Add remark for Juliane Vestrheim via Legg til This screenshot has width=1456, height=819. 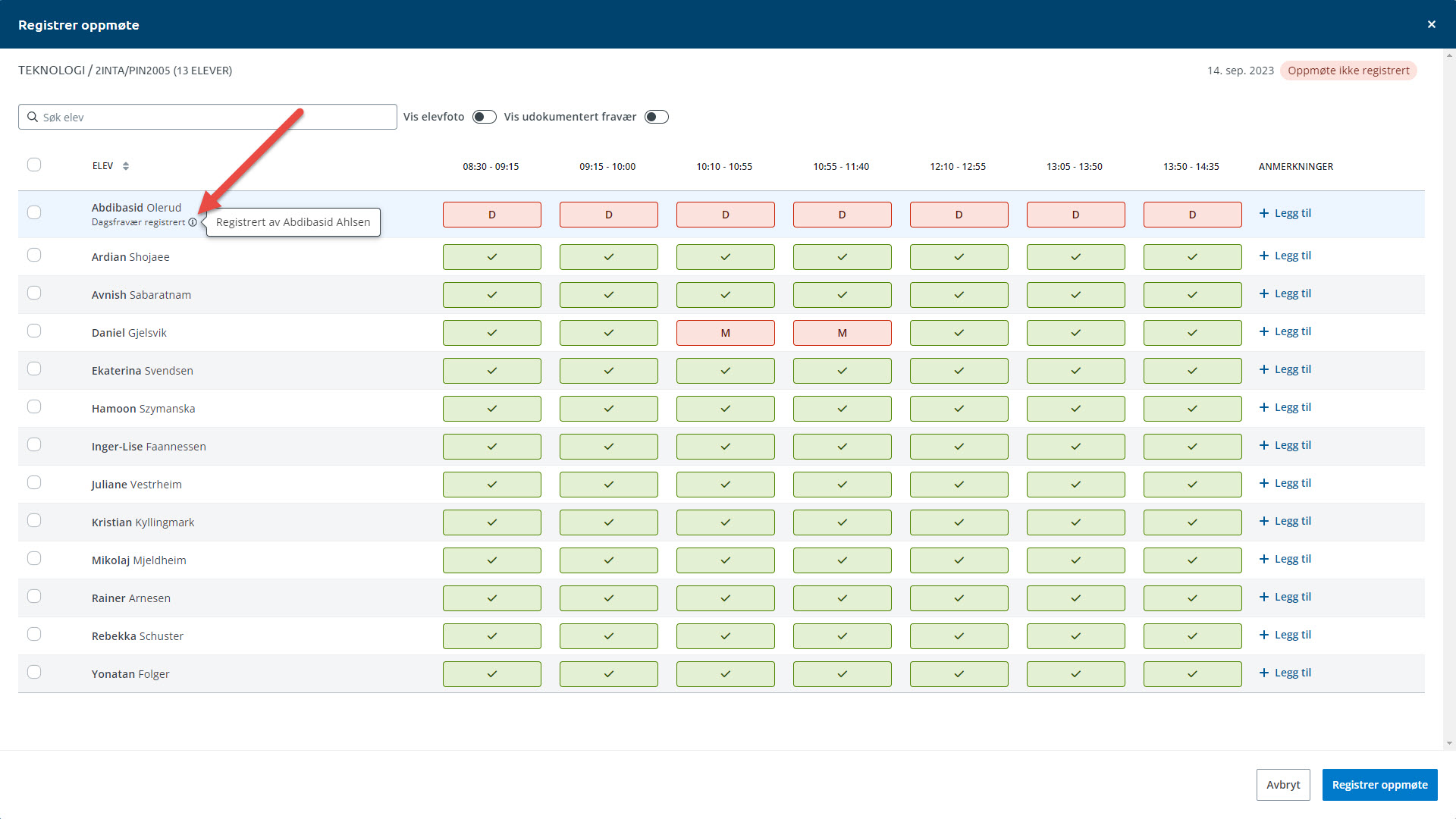1285,483
